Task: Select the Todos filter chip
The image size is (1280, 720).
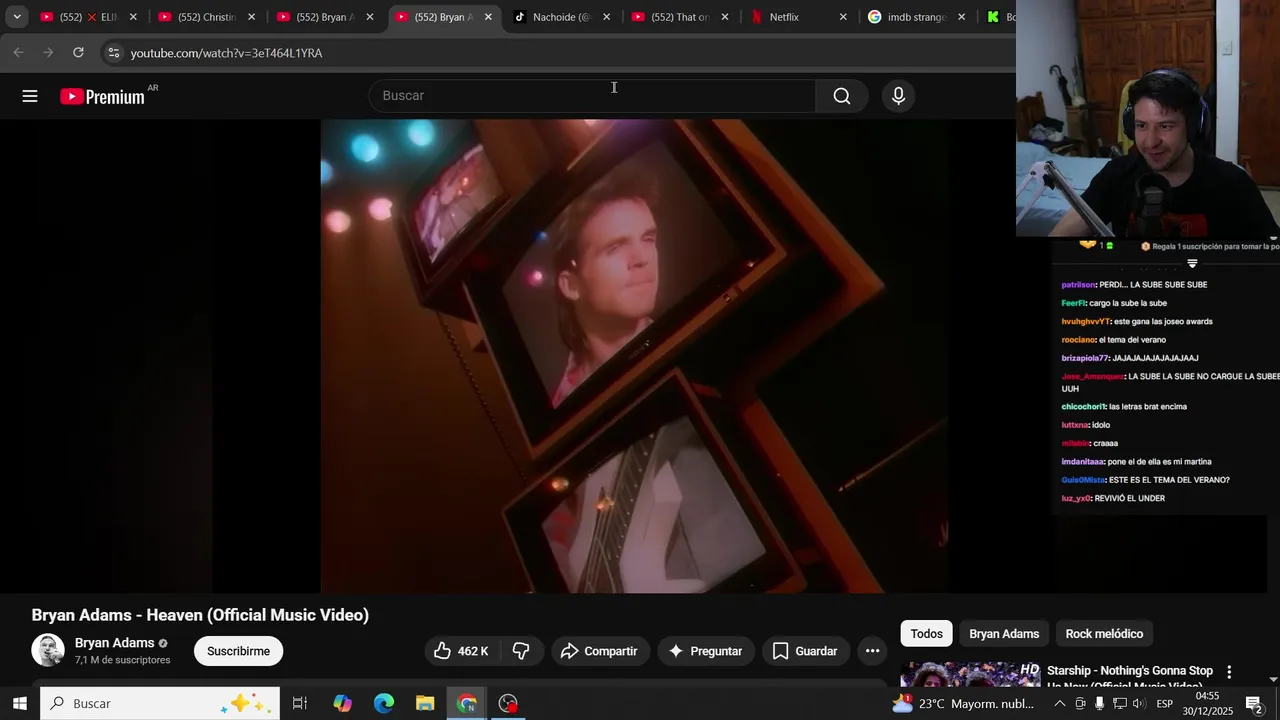Action: [x=926, y=634]
